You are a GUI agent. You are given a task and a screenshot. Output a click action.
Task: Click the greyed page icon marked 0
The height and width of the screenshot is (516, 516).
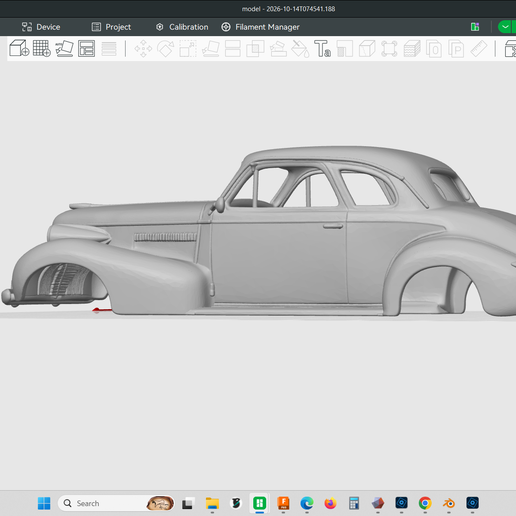click(x=434, y=49)
